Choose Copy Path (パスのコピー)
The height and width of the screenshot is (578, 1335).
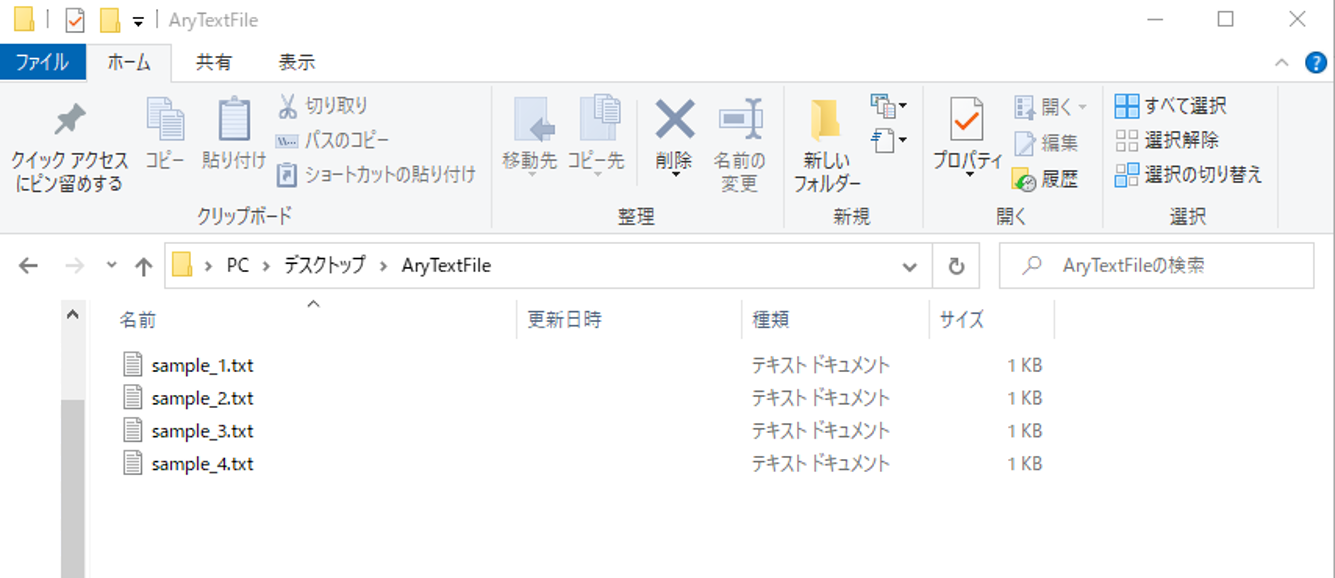[333, 140]
